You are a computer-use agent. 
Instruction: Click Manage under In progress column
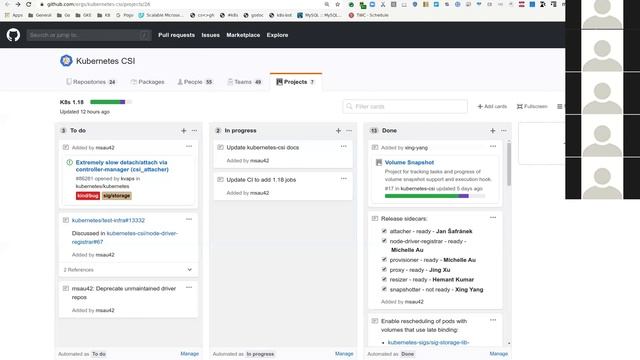coord(344,354)
